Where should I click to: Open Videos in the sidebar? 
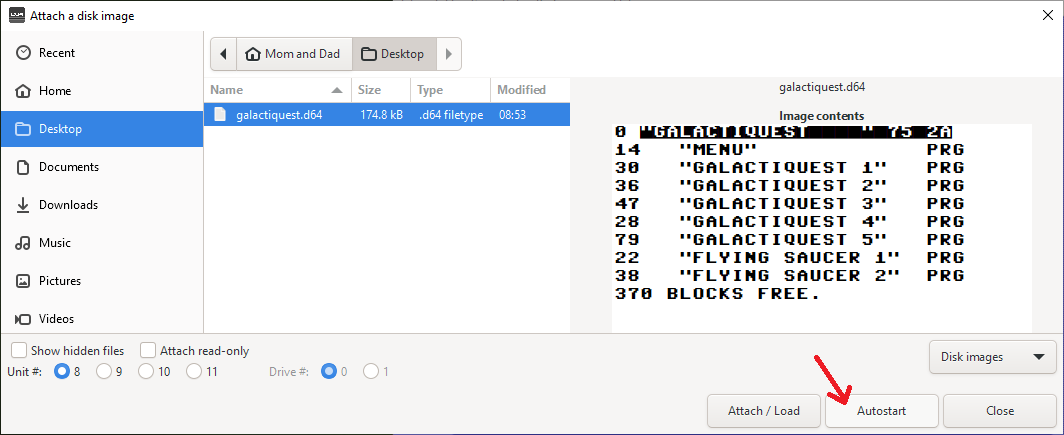pos(102,318)
